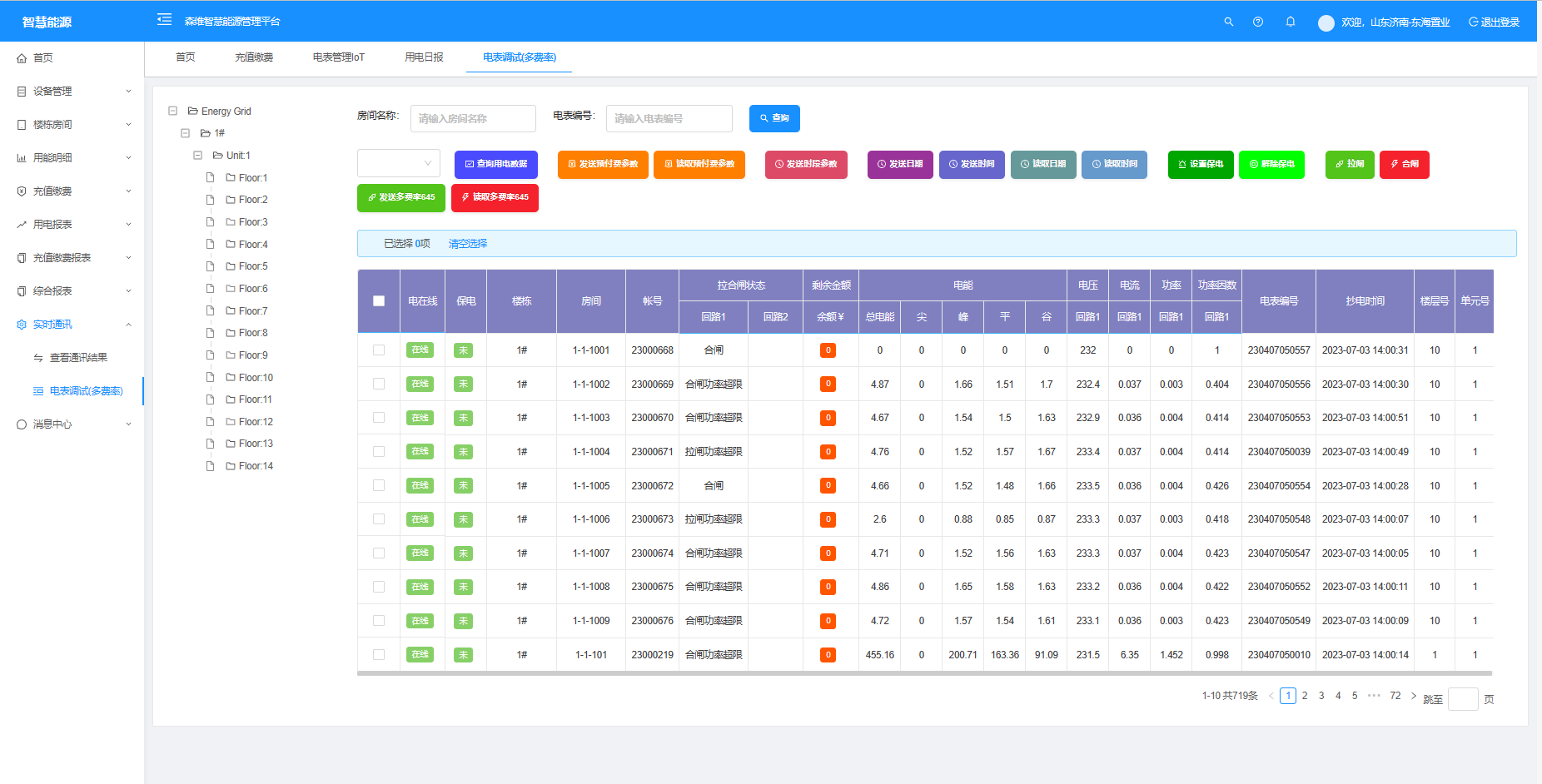Open notifications bell icon

1290,22
